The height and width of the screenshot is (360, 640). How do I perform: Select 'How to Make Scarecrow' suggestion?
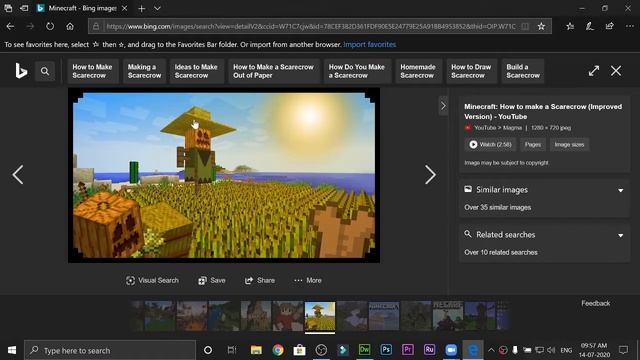[x=92, y=71]
